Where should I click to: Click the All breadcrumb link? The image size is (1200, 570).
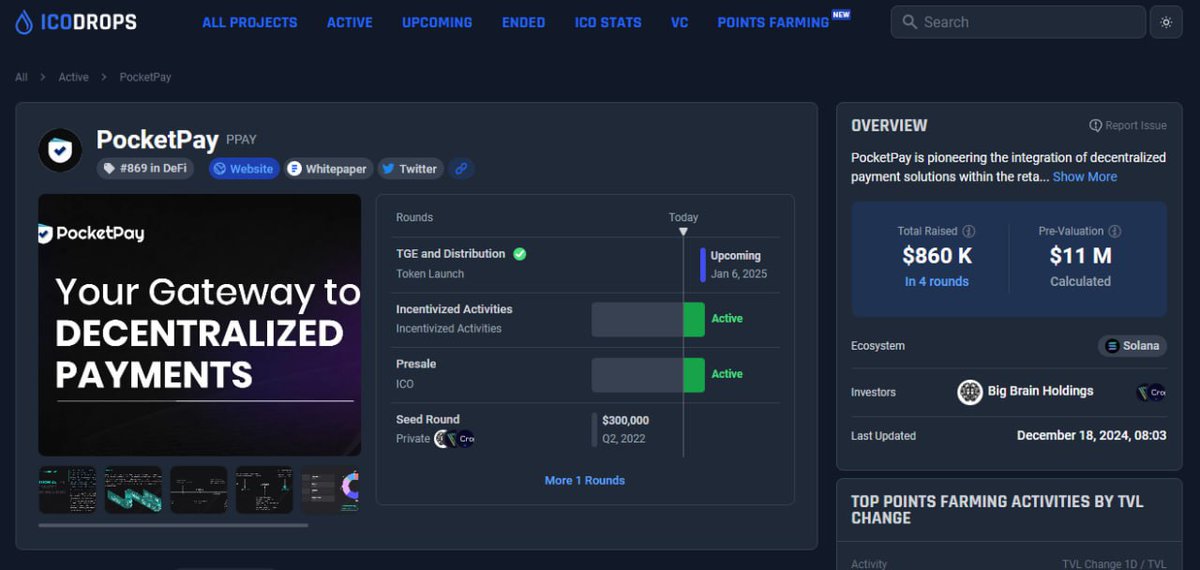coord(21,77)
